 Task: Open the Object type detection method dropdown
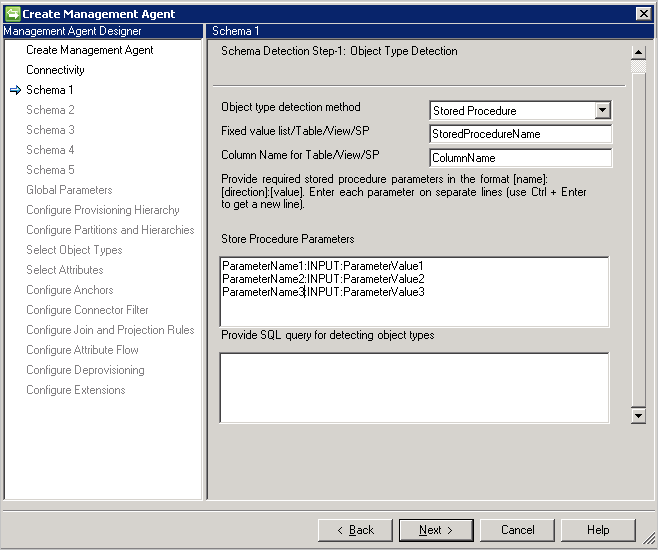(x=602, y=110)
